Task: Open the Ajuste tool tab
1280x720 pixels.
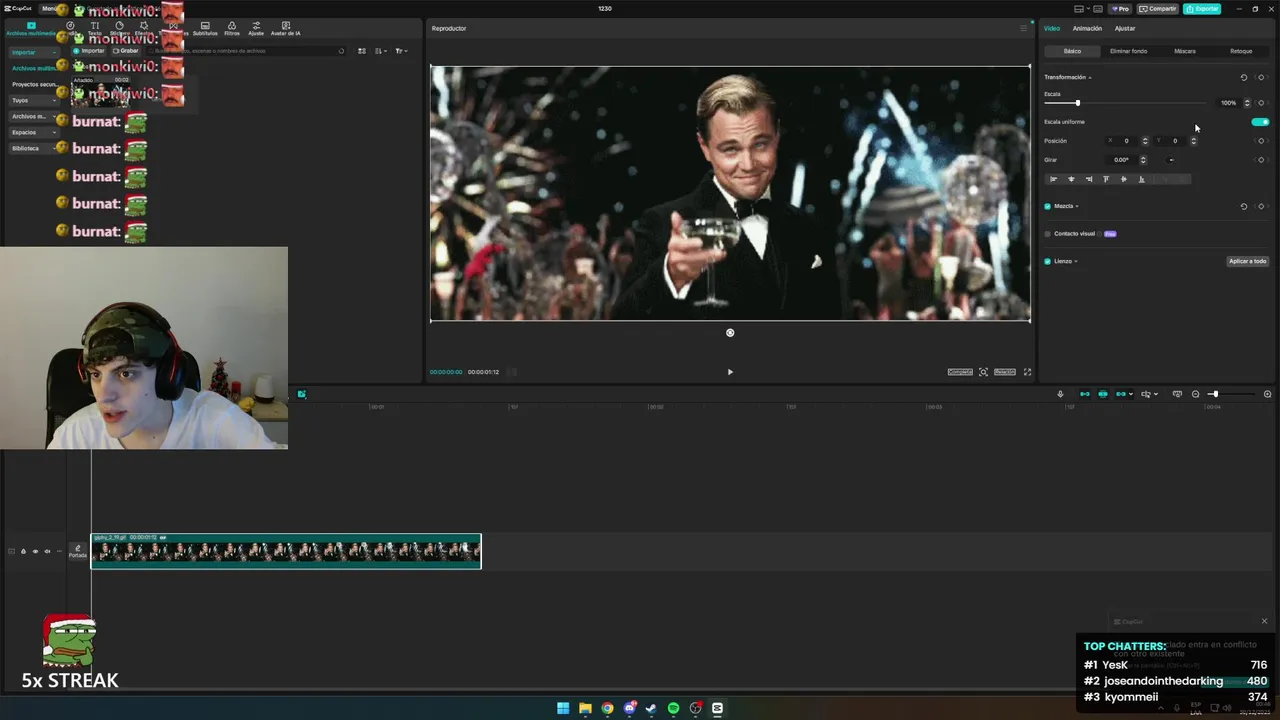Action: coord(256,29)
